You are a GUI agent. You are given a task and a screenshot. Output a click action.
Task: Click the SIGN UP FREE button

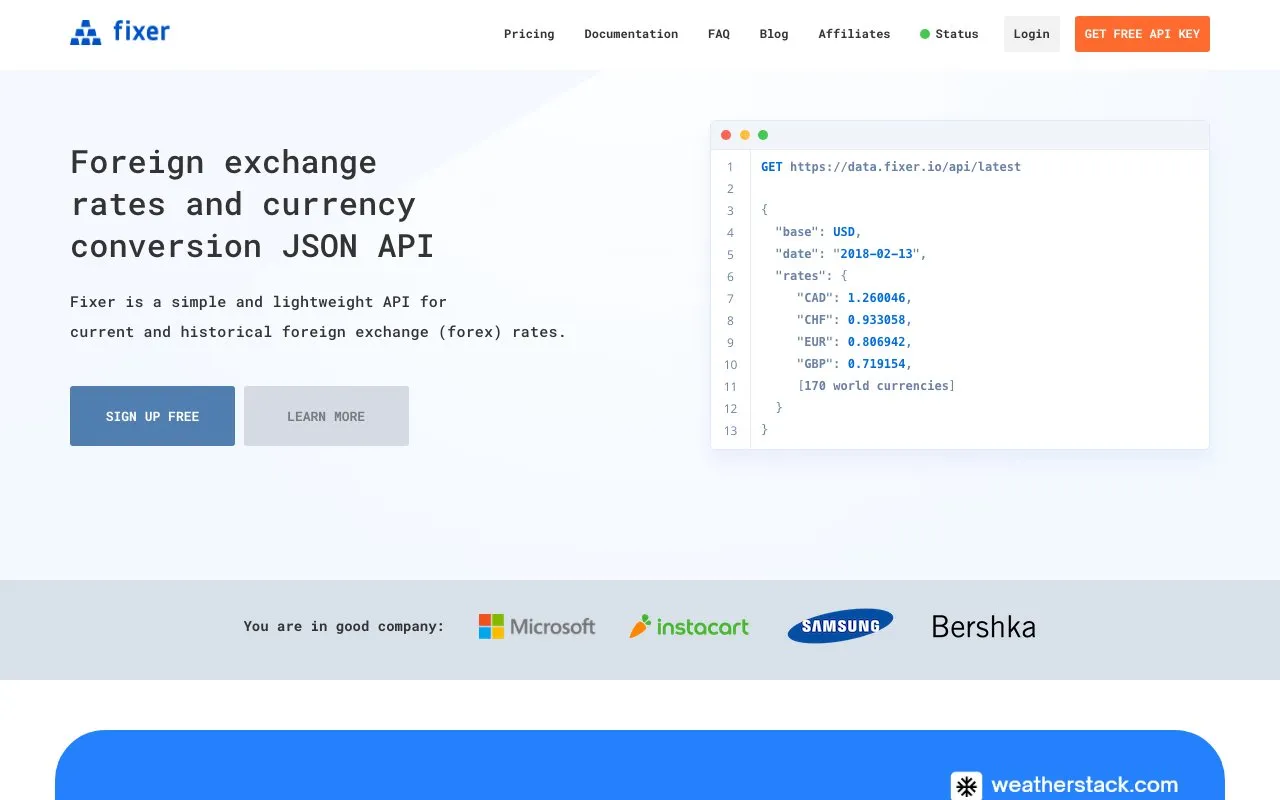pyautogui.click(x=152, y=416)
